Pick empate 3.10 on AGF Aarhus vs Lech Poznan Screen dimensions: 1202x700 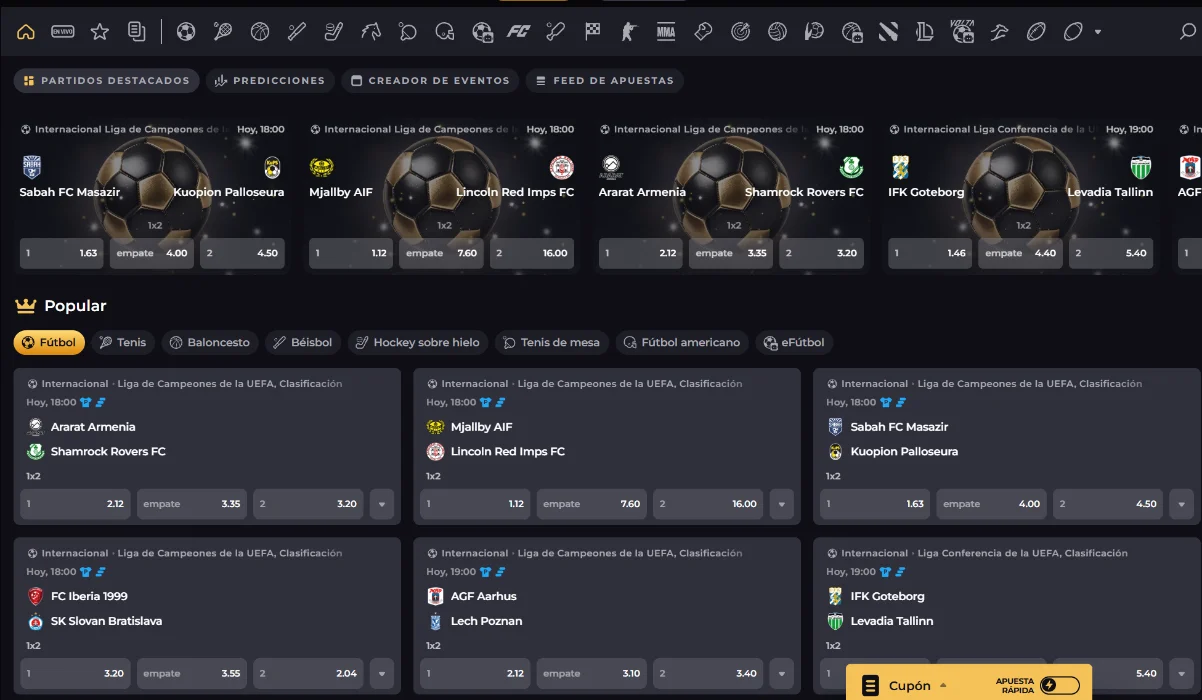[592, 673]
